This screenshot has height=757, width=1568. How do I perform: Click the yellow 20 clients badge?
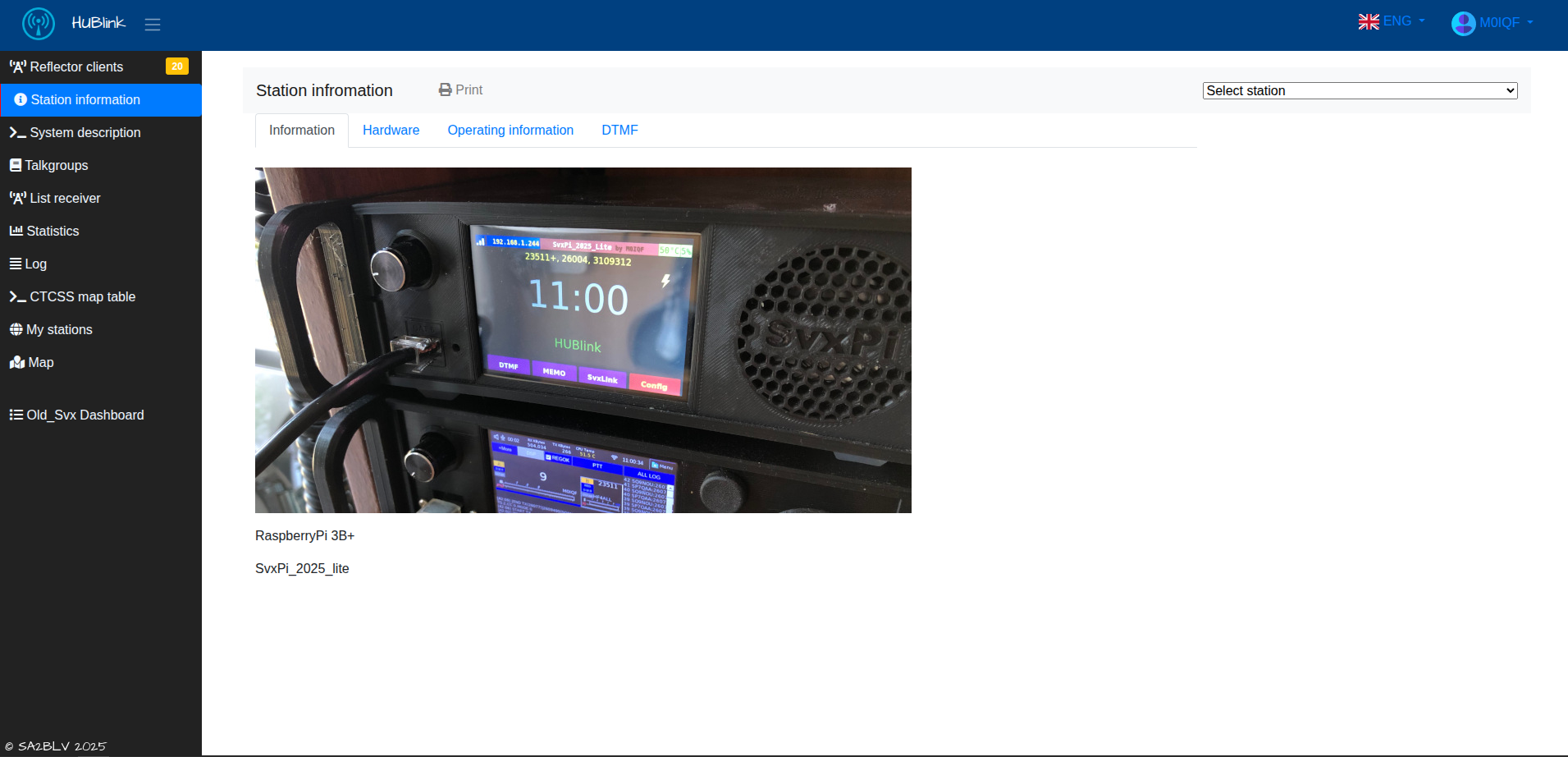(x=177, y=67)
